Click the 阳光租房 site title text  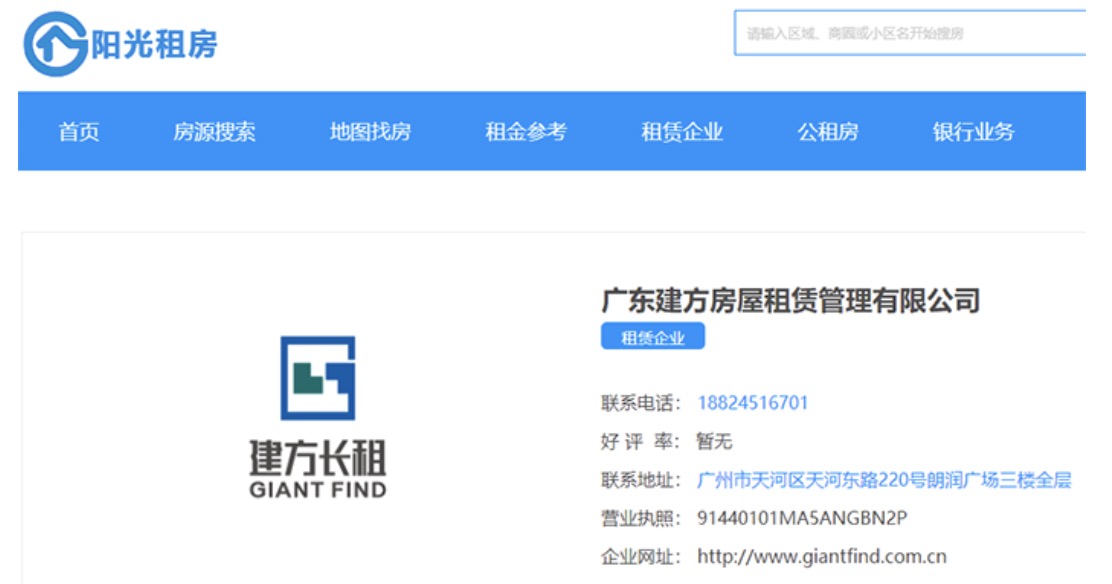click(x=154, y=45)
